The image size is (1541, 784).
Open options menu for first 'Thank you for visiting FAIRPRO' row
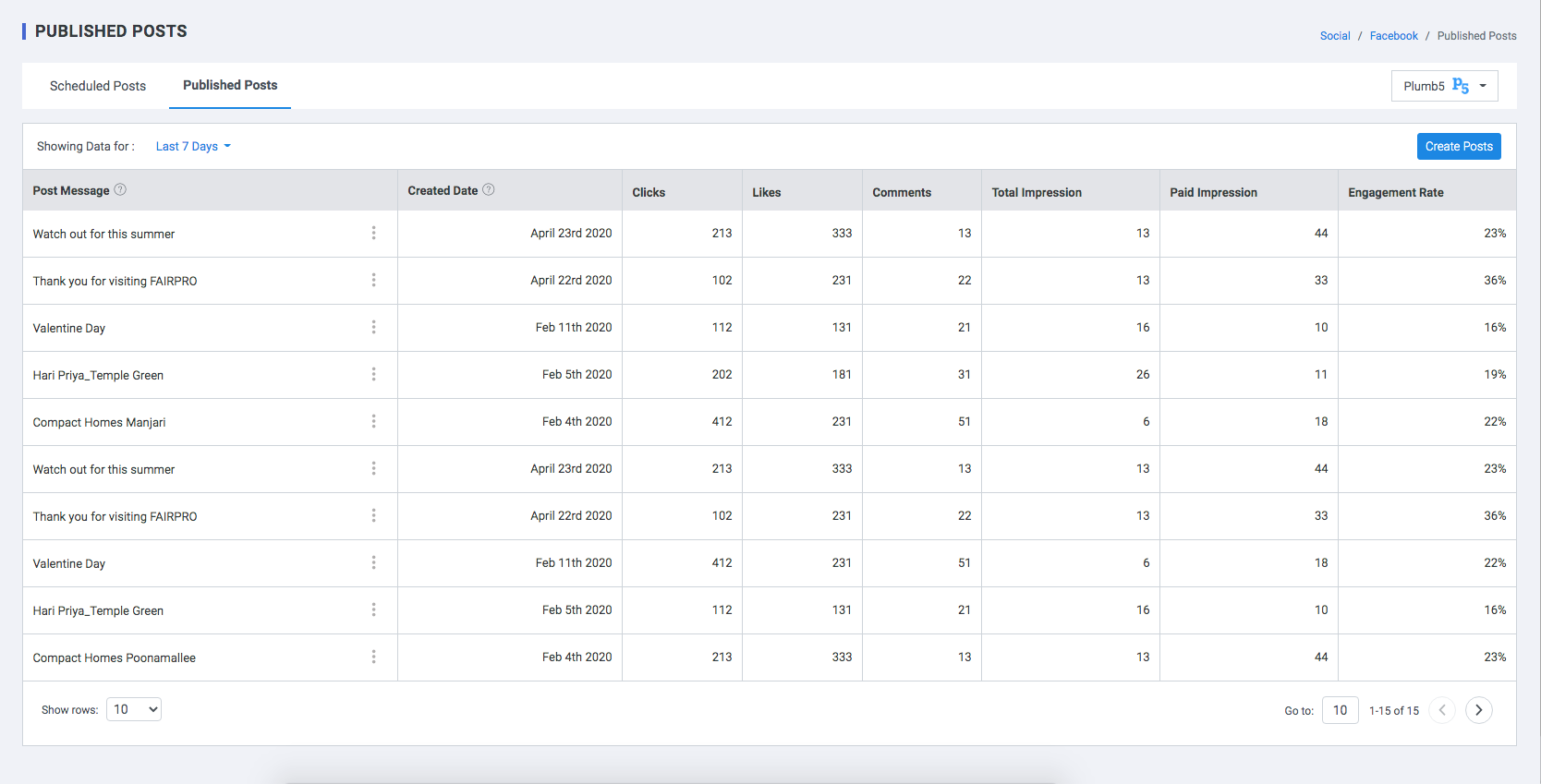pyautogui.click(x=373, y=280)
